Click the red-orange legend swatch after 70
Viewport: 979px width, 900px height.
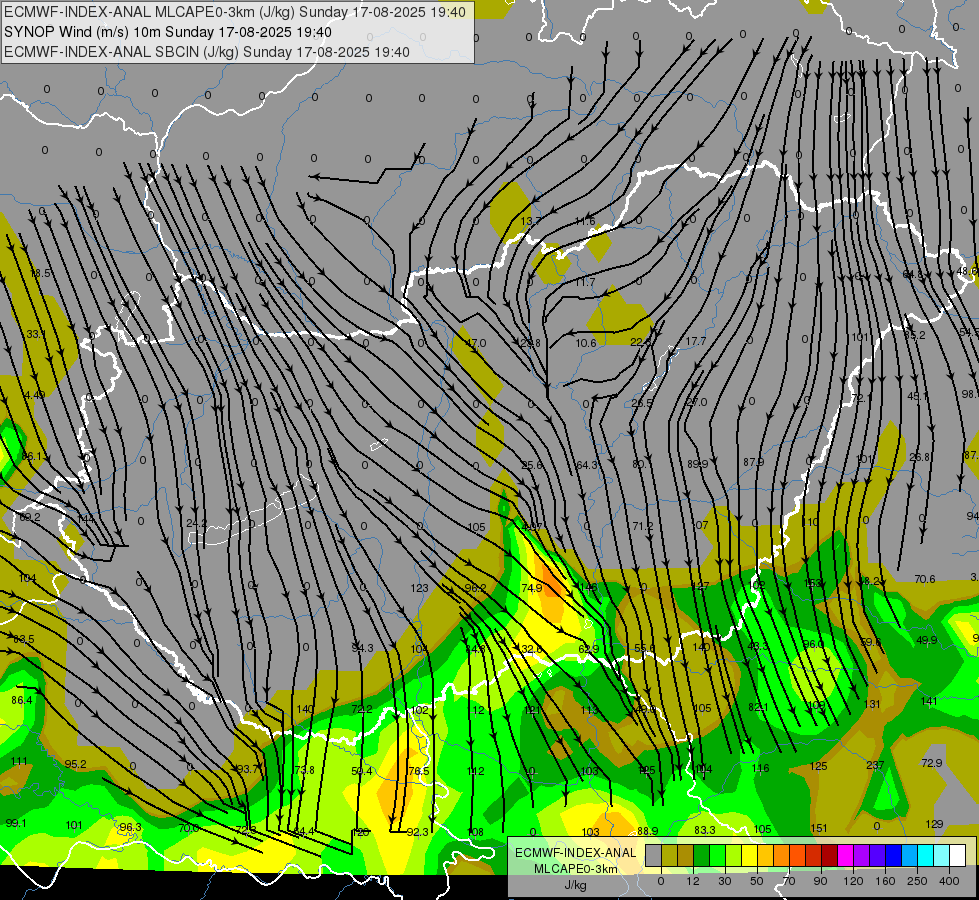point(797,855)
